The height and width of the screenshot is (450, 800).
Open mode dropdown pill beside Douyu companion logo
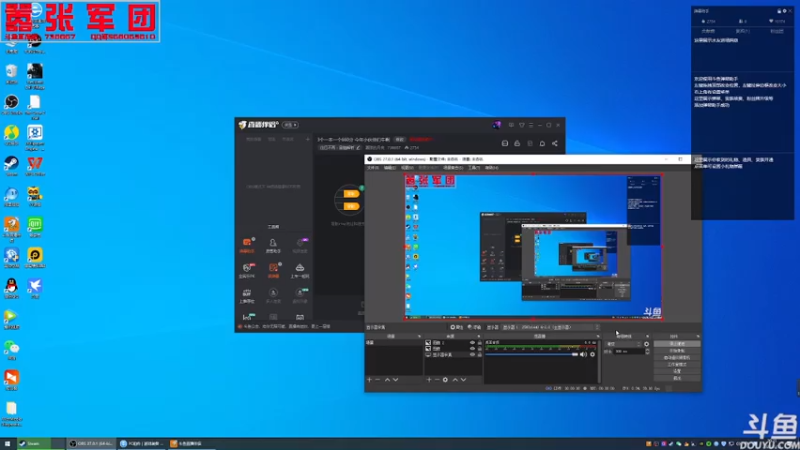click(x=290, y=125)
